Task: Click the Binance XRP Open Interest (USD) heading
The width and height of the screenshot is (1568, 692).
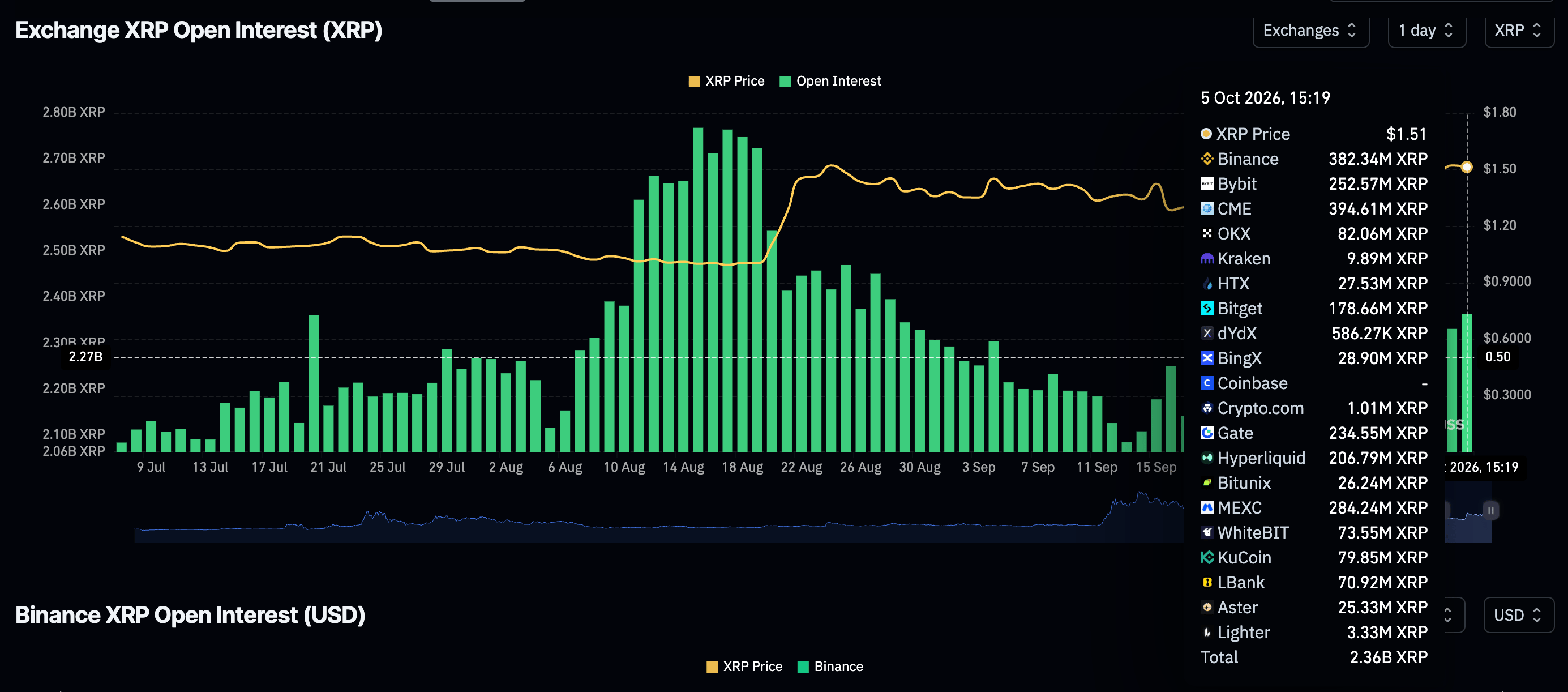Action: pos(190,615)
